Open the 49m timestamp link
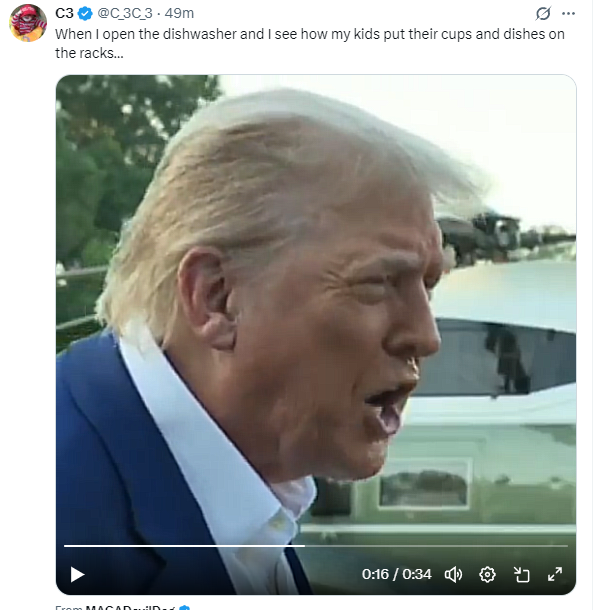596x610 pixels. (x=179, y=13)
